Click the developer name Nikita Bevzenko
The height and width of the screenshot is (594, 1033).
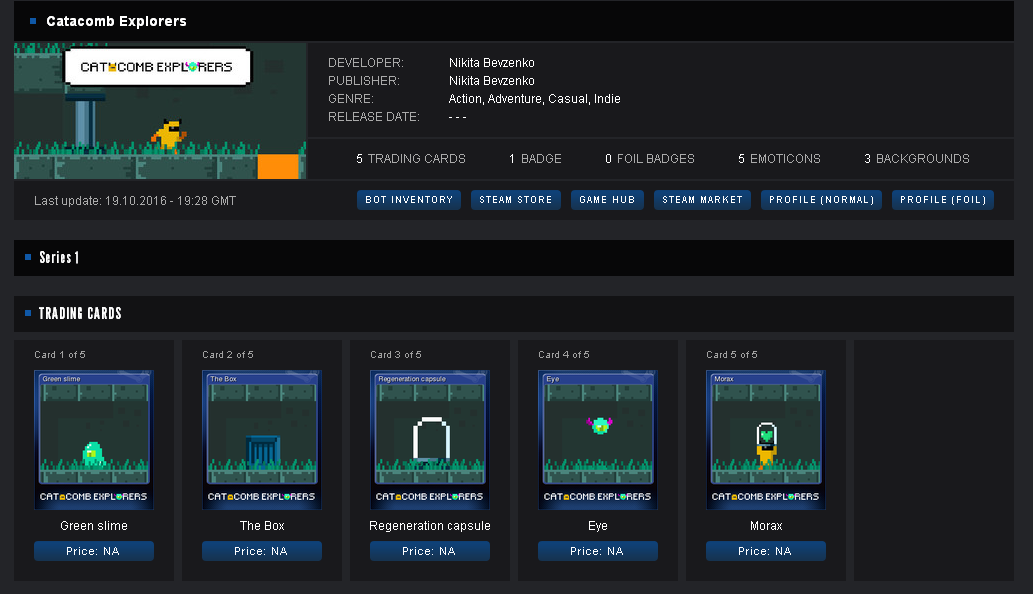(491, 63)
